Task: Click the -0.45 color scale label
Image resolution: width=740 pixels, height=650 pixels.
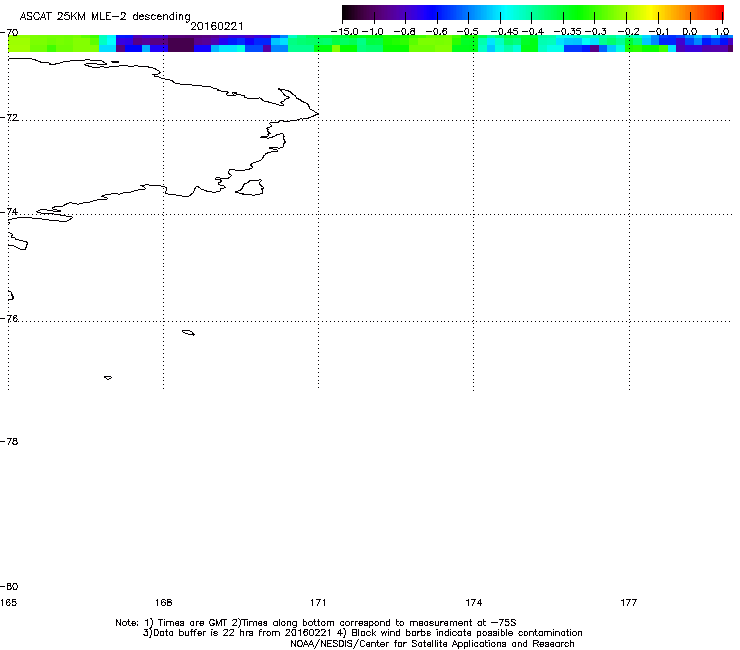Action: click(504, 32)
